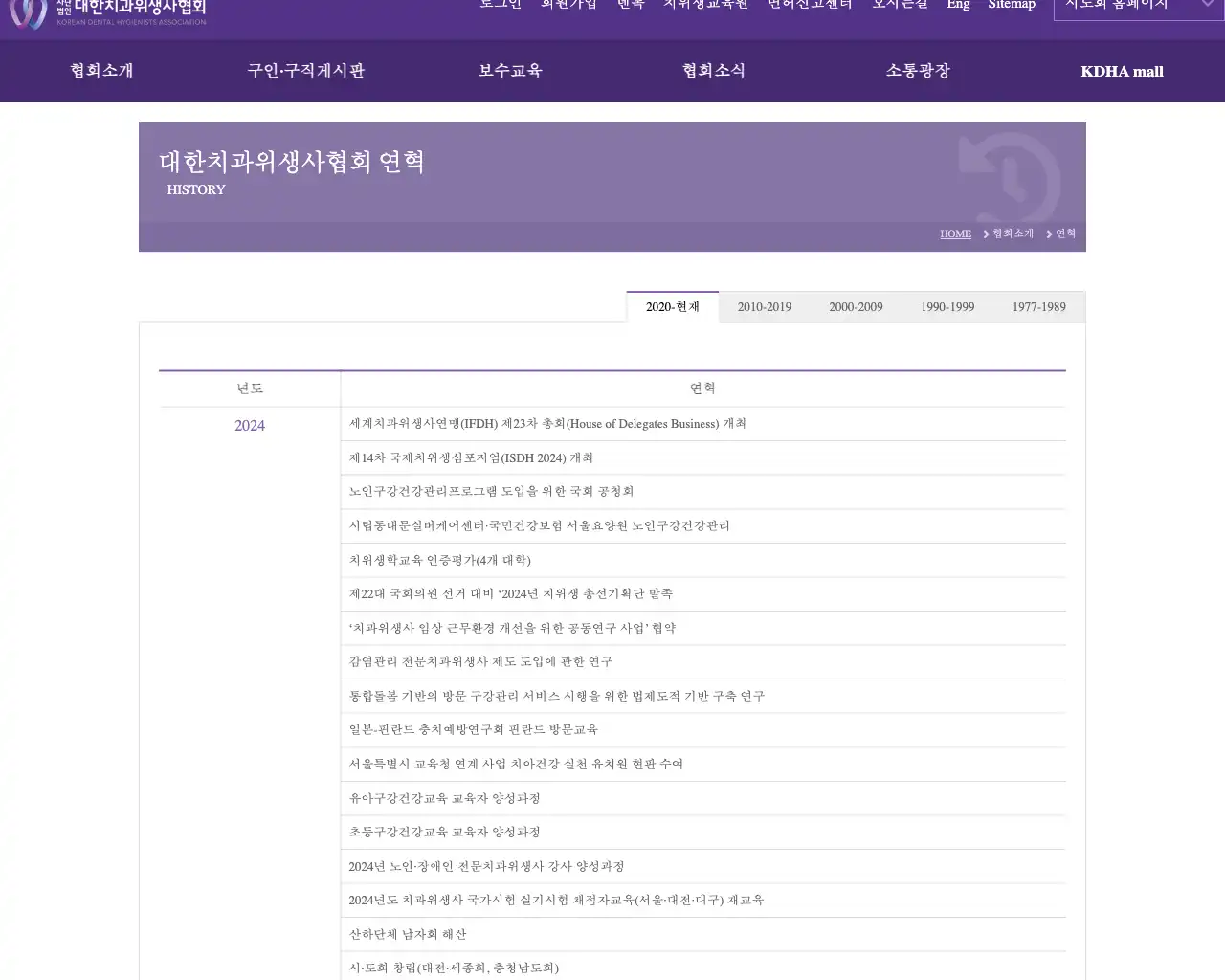Navigate to 구인·구직게시판
Viewport: 1225px width, 980px height.
click(x=305, y=70)
